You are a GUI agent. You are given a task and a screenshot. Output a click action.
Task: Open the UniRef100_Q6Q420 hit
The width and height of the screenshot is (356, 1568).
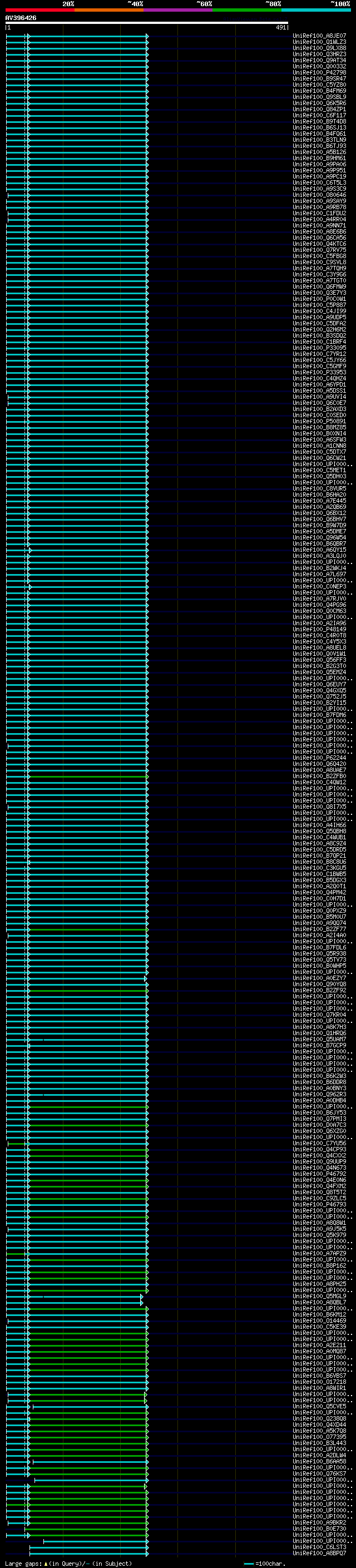(319, 764)
